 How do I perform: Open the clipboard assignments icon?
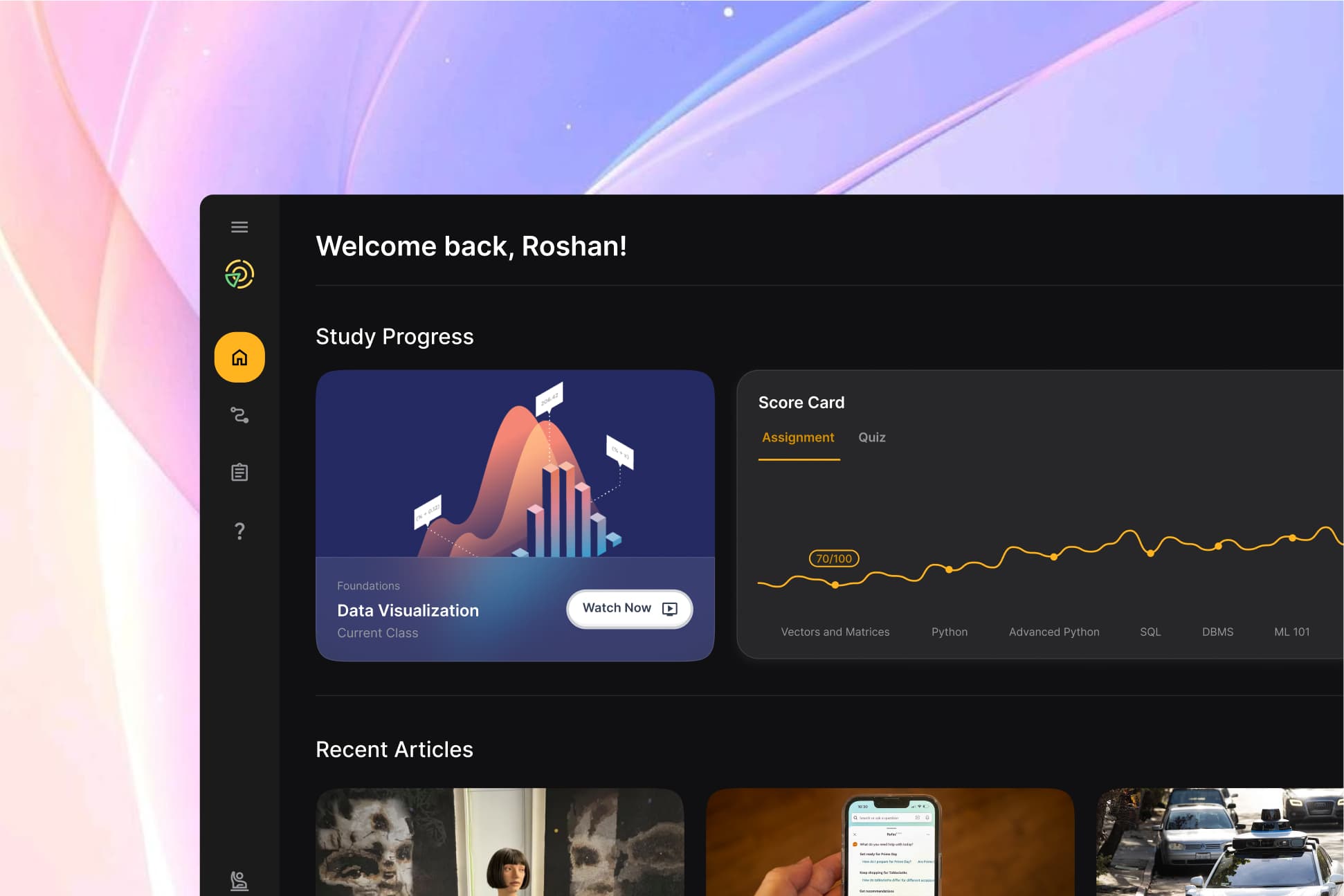tap(239, 473)
